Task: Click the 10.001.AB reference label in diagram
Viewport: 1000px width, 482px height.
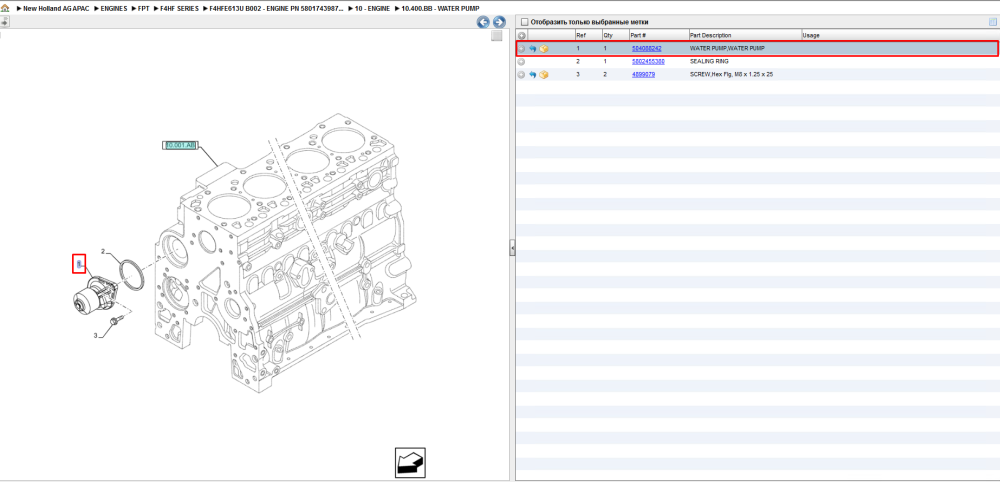Action: point(180,145)
